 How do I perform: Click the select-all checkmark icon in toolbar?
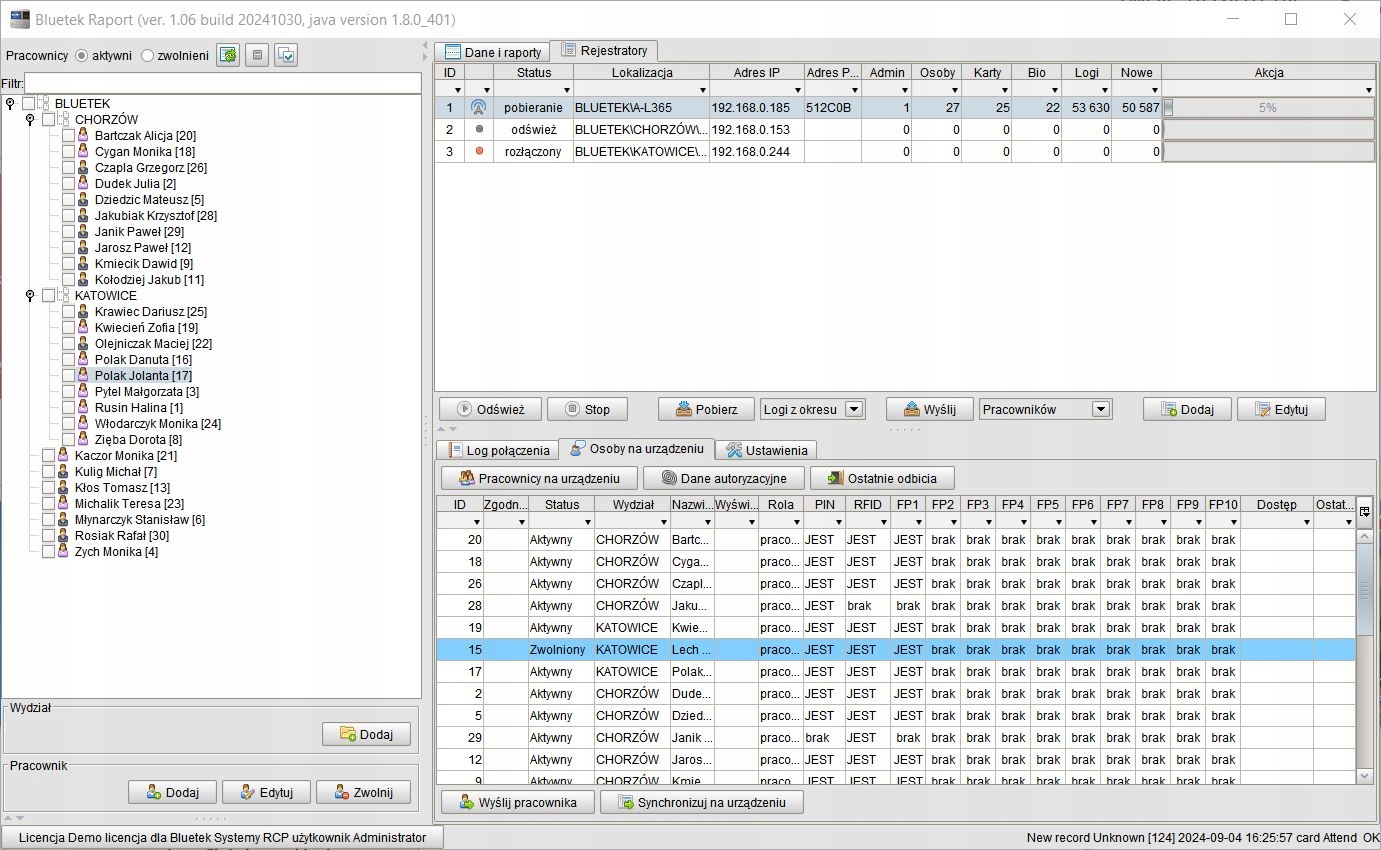tap(286, 56)
